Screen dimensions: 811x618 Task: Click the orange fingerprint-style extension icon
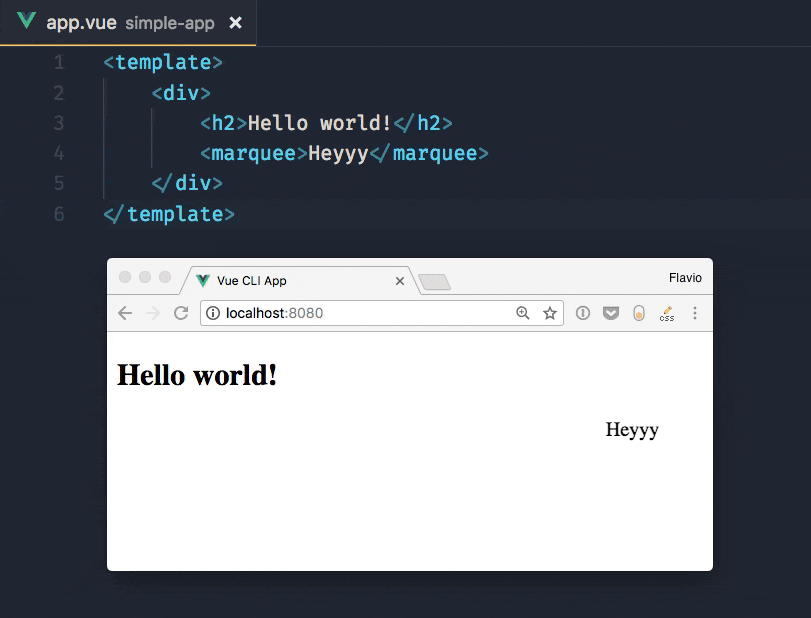(639, 313)
